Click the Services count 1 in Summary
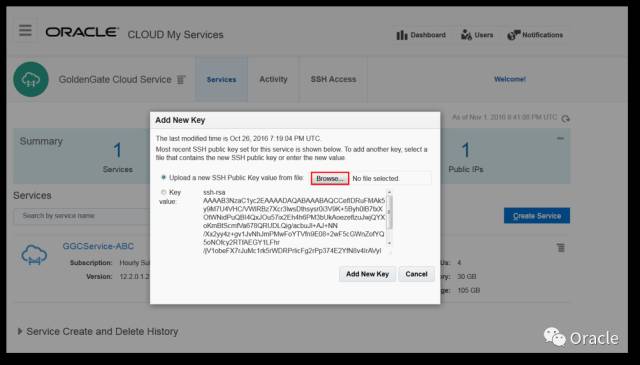This screenshot has height=365, width=640. click(118, 150)
